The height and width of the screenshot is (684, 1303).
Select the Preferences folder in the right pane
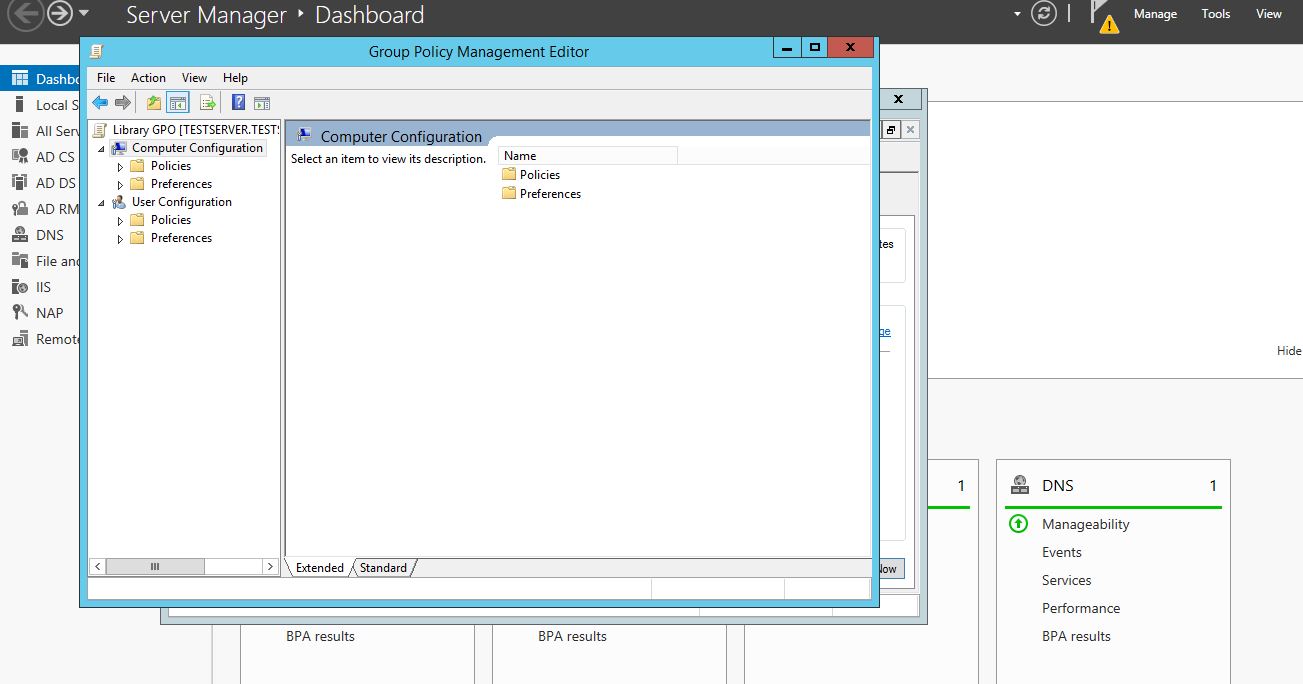point(541,194)
